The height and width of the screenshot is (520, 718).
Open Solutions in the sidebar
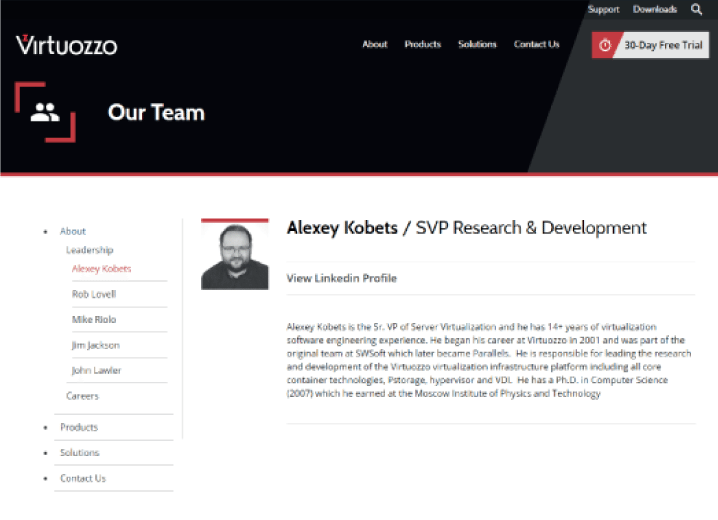pos(80,453)
